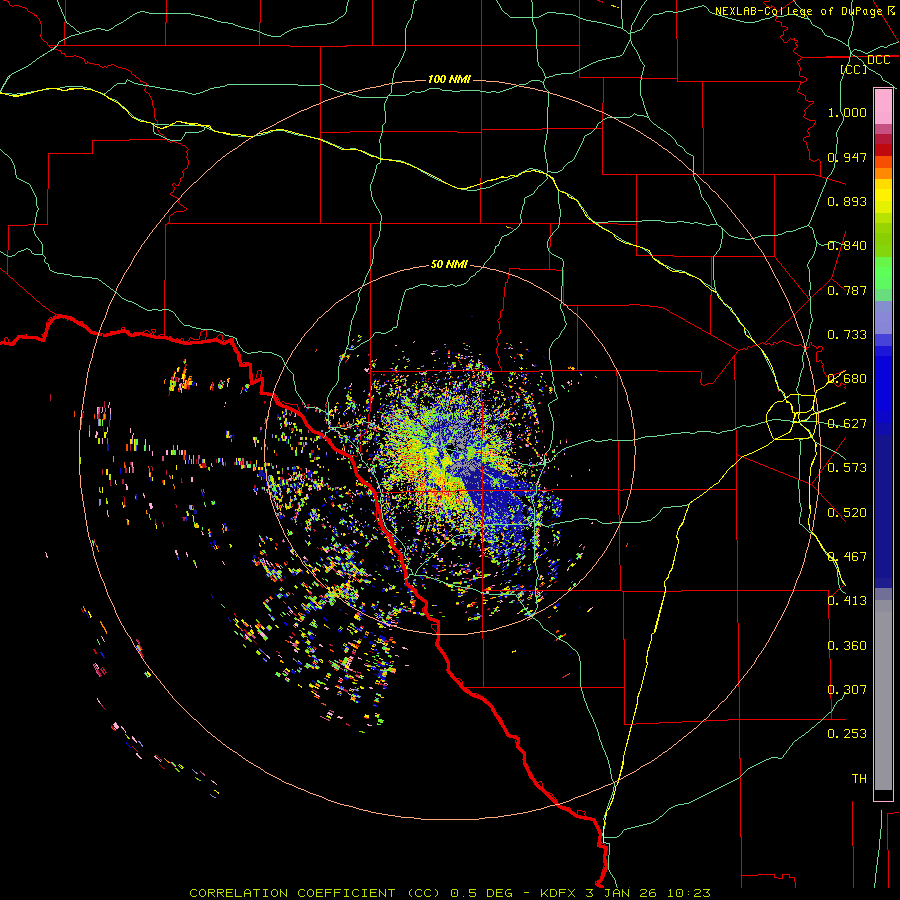Pick the lavender swatch beside 0.733

883,318
